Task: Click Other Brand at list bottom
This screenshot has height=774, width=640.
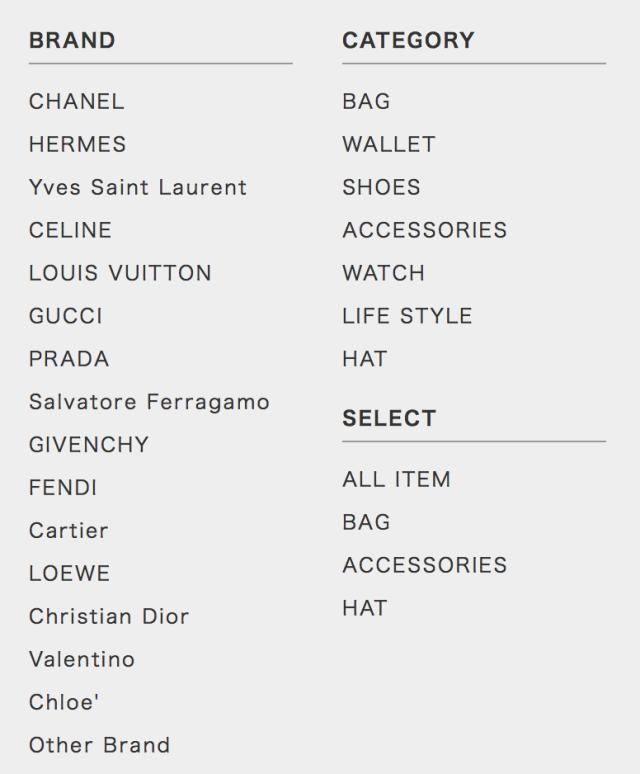Action: [x=100, y=745]
